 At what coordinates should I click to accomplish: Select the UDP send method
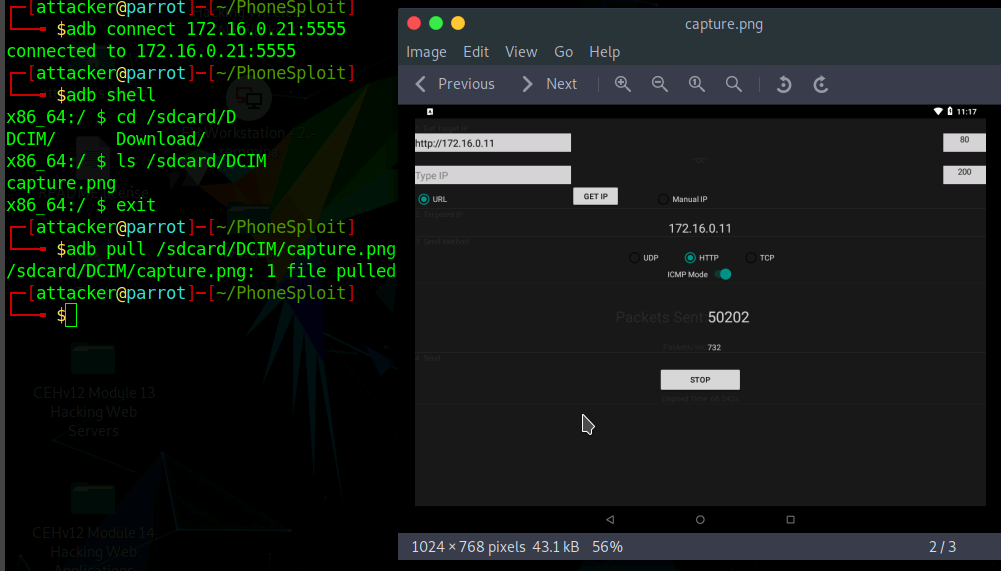click(634, 258)
